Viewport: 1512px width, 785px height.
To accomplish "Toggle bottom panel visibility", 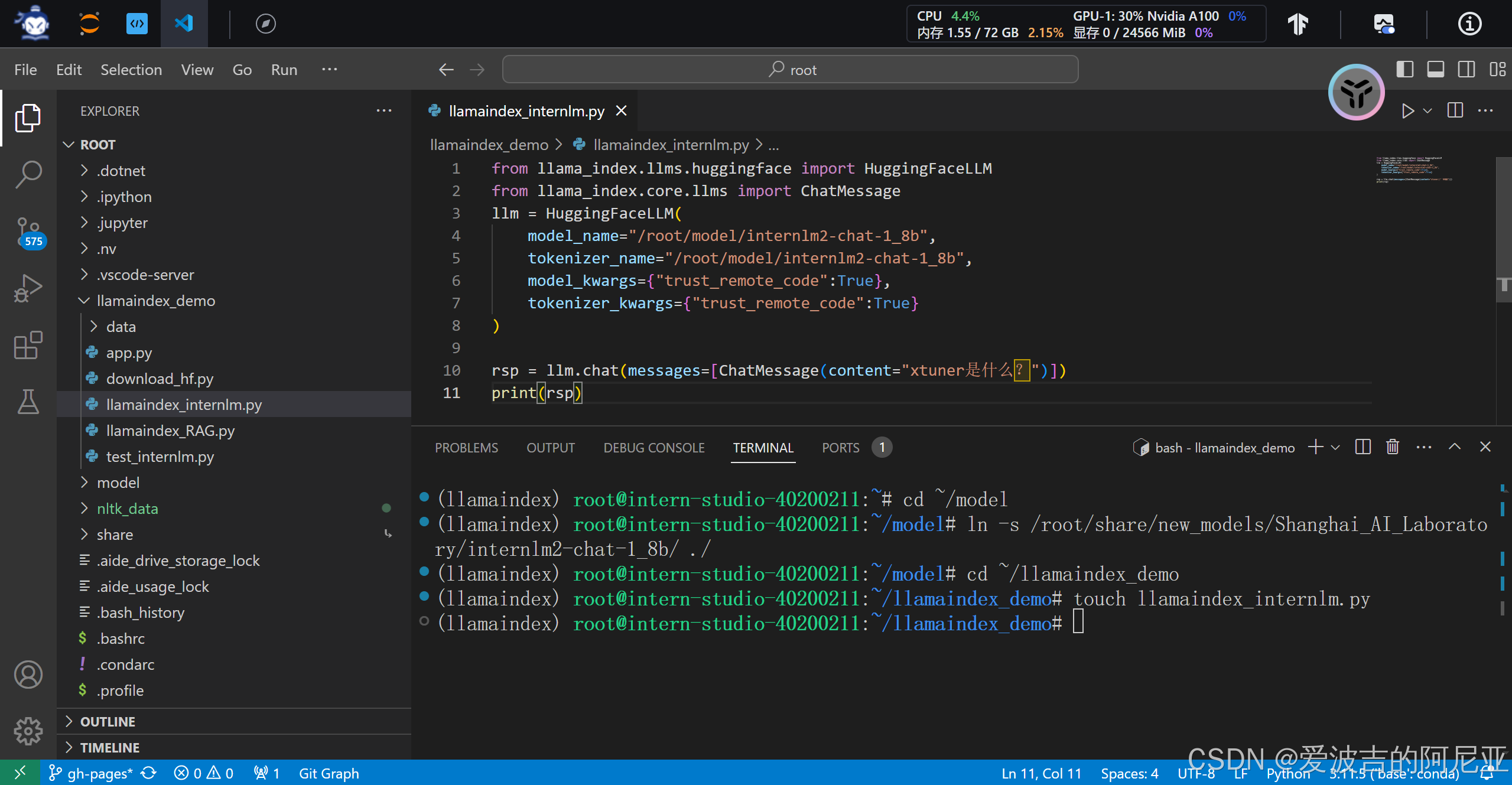I will coord(1435,70).
